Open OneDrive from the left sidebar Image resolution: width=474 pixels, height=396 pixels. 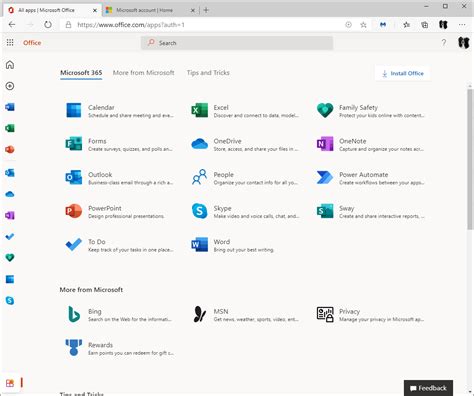point(10,194)
